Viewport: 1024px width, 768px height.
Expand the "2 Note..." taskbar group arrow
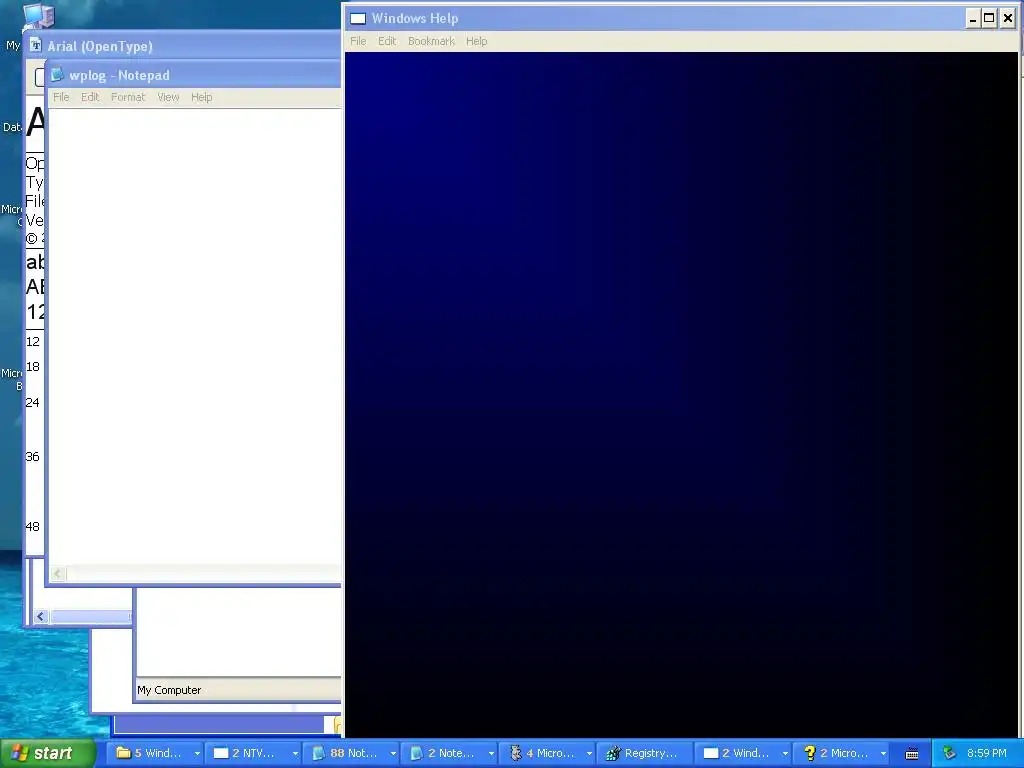pos(490,754)
